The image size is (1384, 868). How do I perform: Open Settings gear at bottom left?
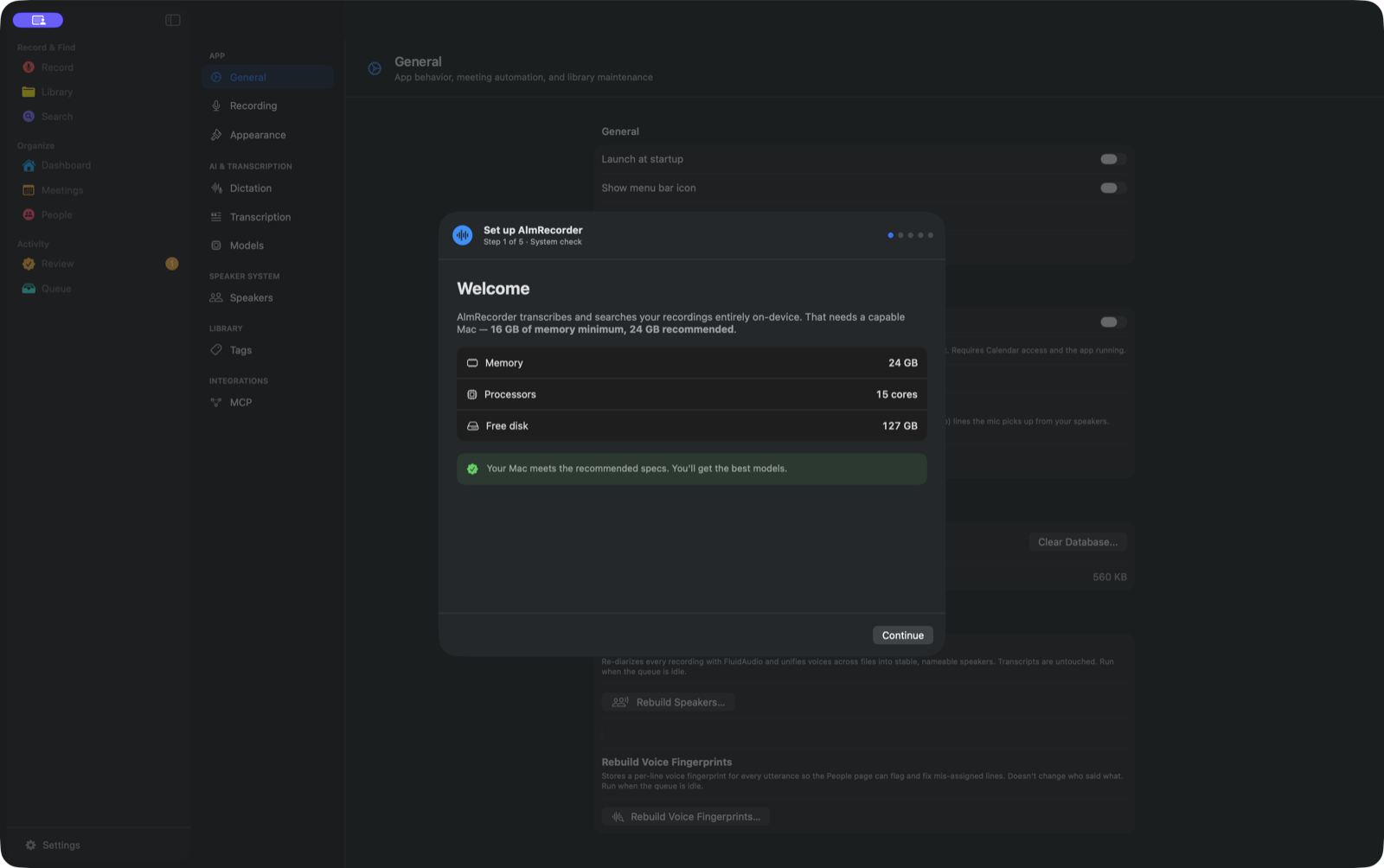(x=31, y=846)
